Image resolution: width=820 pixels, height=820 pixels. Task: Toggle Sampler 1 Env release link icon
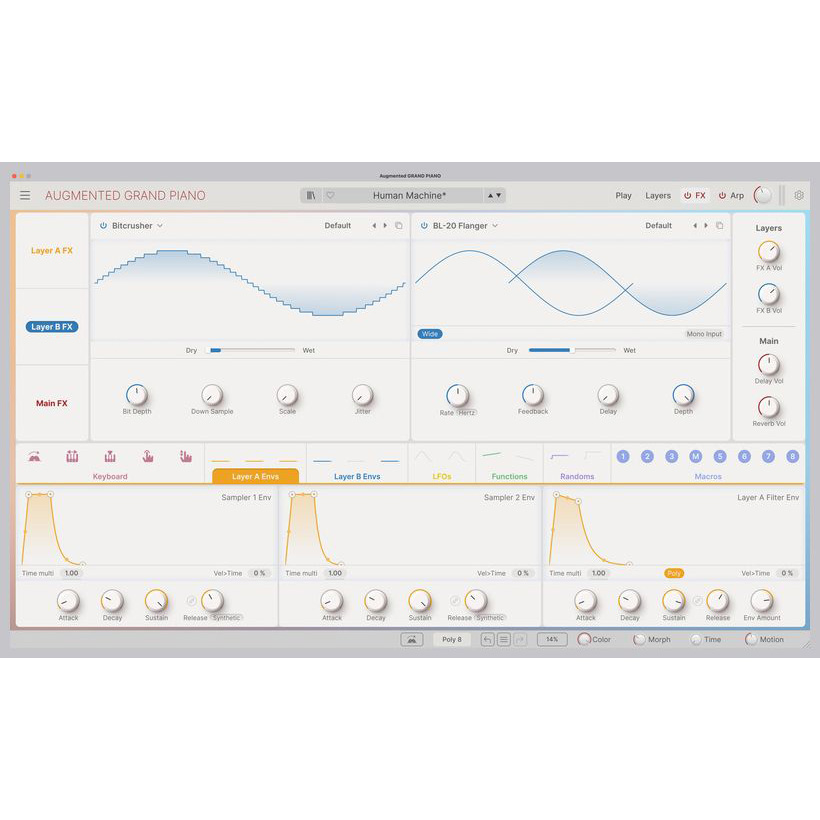pyautogui.click(x=191, y=601)
